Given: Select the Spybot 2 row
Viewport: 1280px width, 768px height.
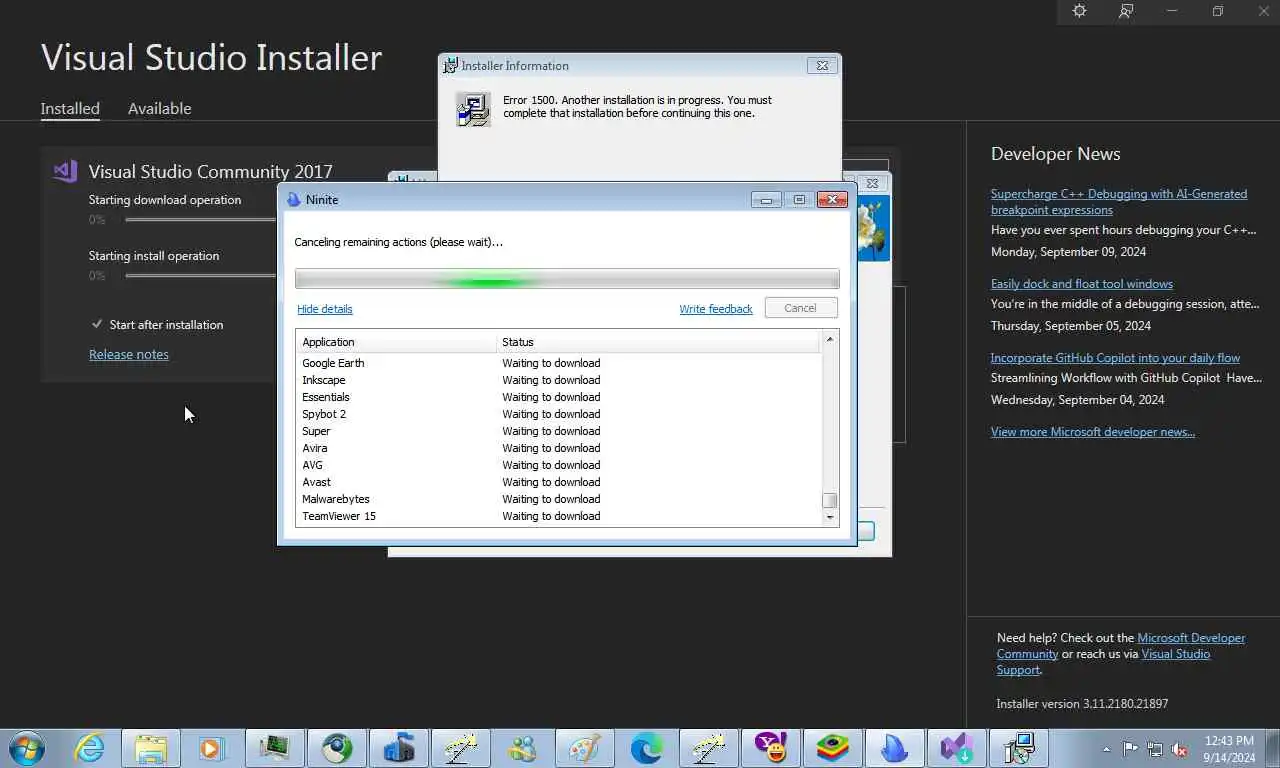Looking at the screenshot, I should tap(559, 414).
